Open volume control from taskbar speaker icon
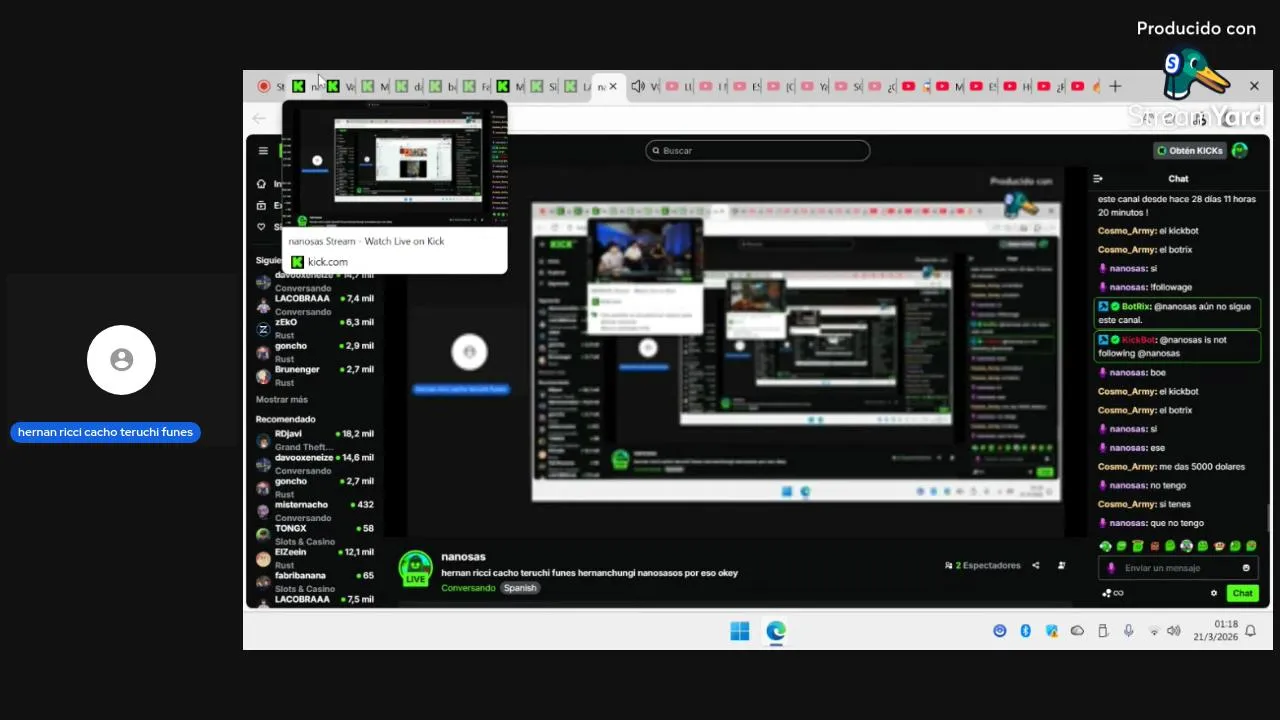The height and width of the screenshot is (720, 1280). 1174,631
